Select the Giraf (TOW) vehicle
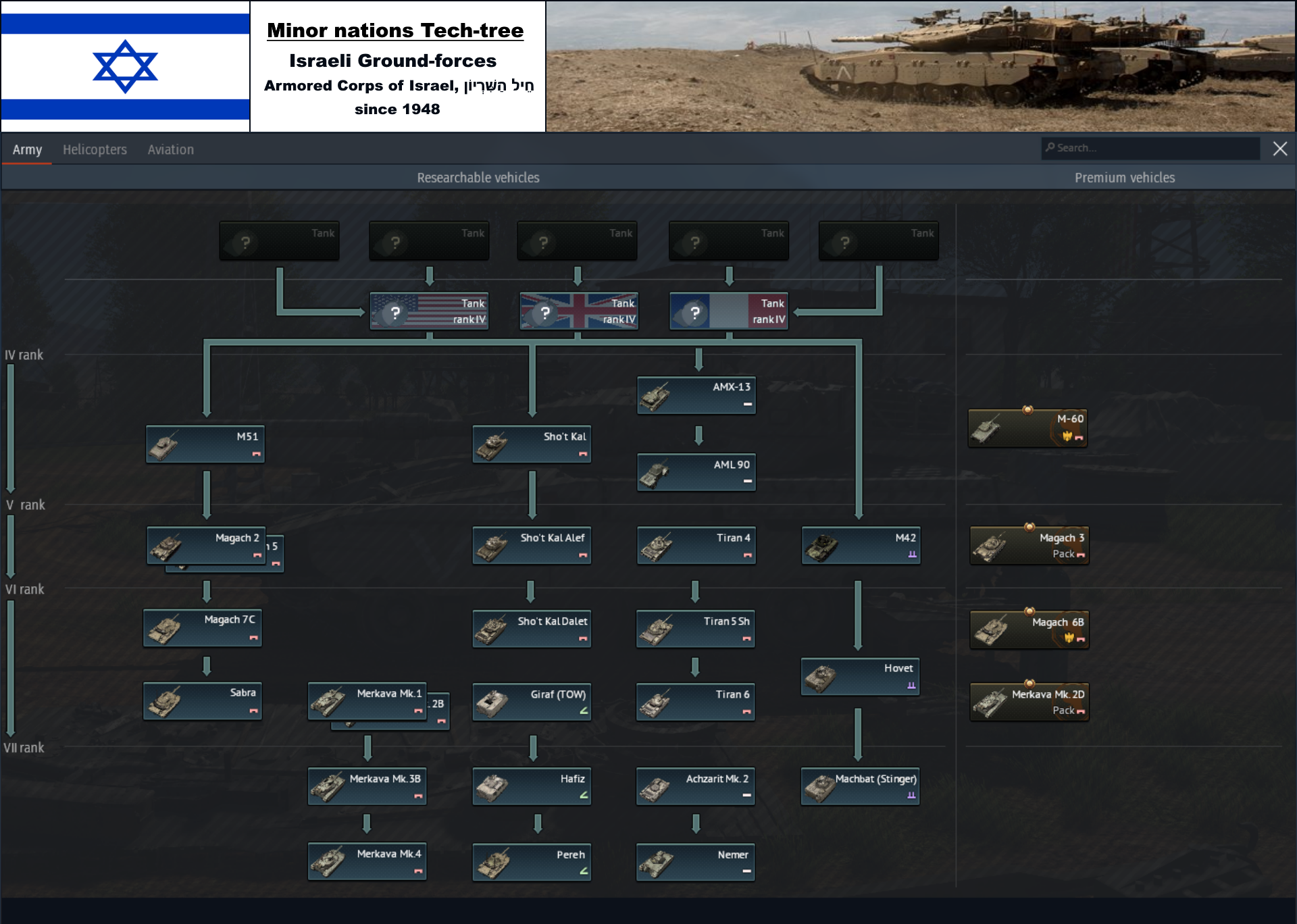This screenshot has height=924, width=1297. (532, 702)
